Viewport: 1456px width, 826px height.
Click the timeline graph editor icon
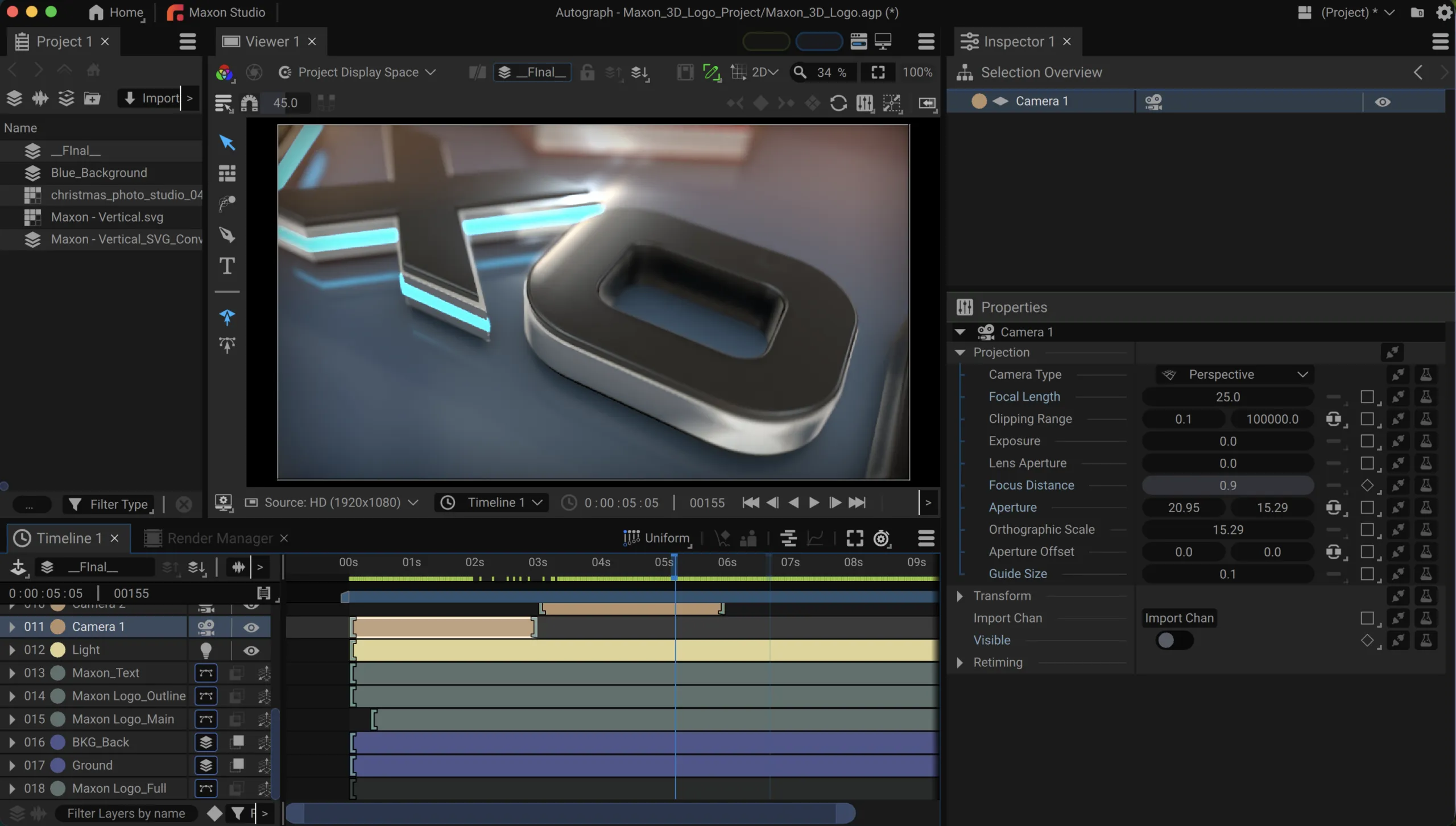tap(815, 538)
